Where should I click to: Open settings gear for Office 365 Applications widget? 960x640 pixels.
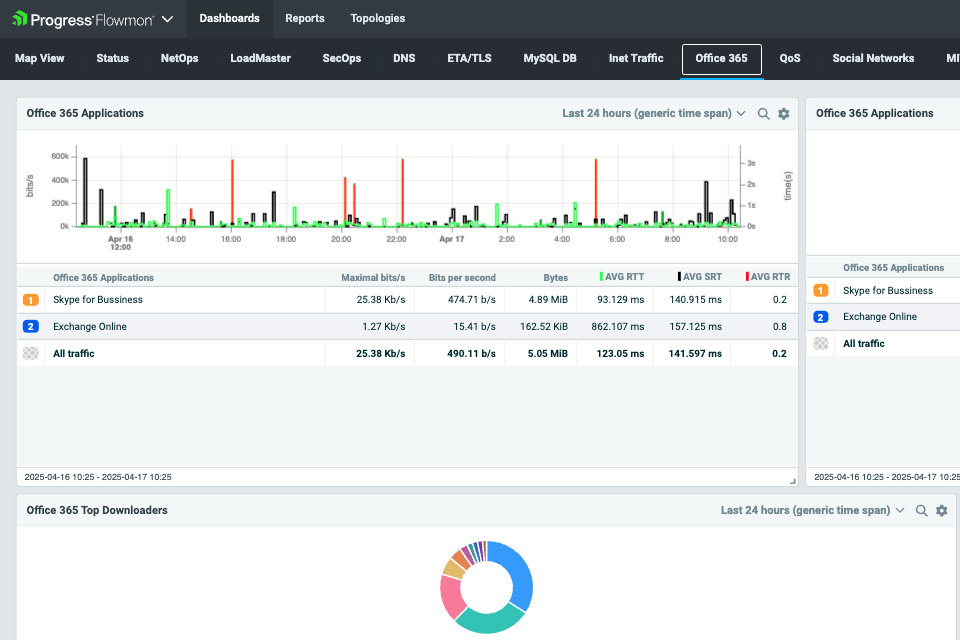click(784, 114)
